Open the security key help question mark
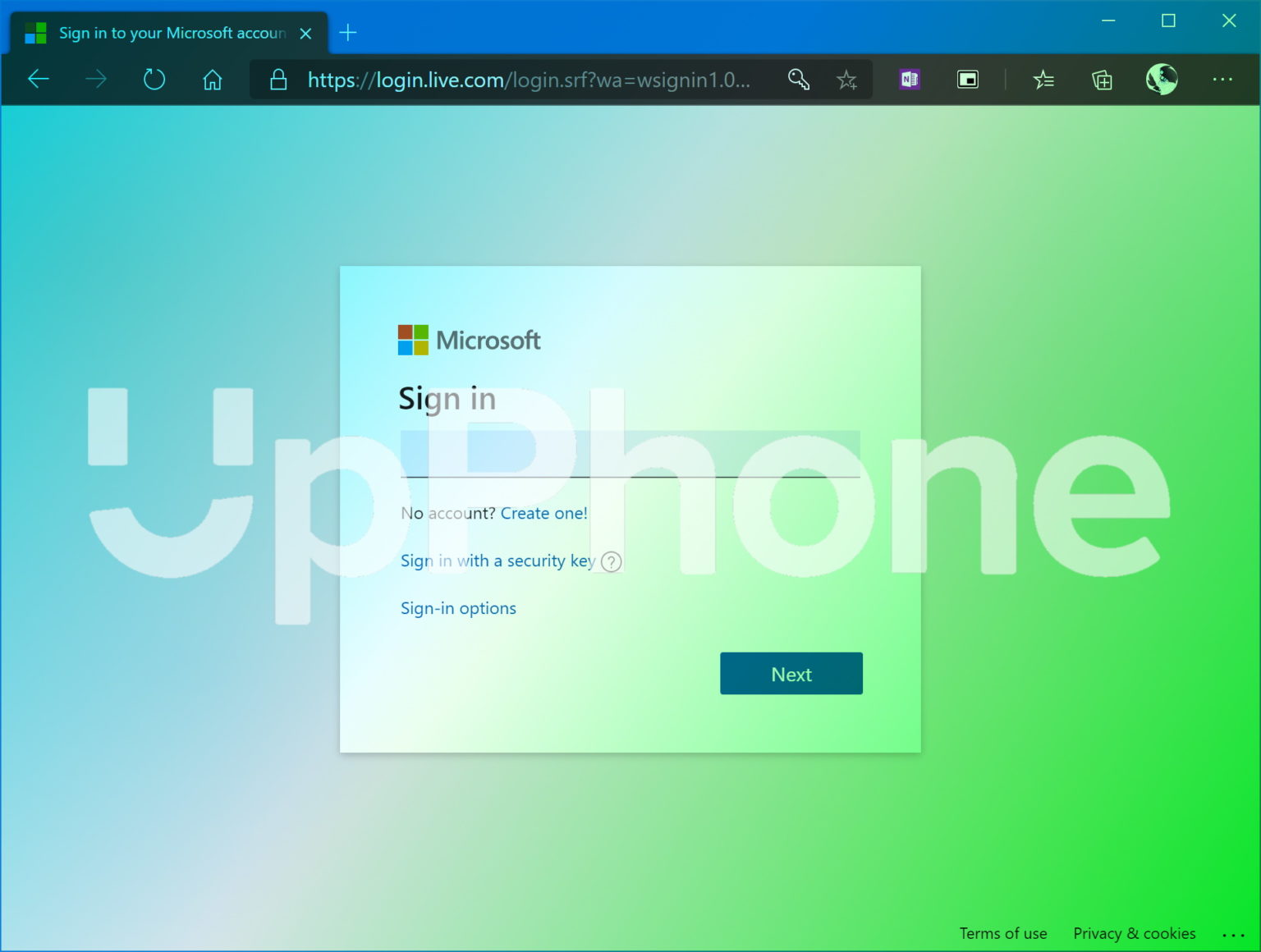The image size is (1261, 952). coord(610,561)
